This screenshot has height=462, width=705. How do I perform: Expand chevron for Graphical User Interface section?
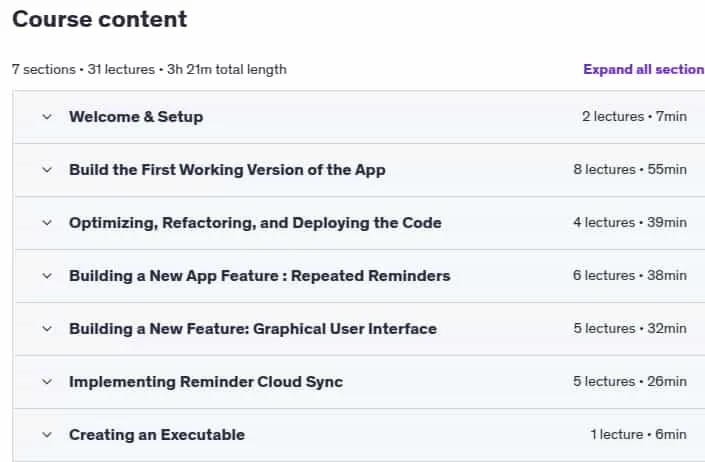(47, 329)
